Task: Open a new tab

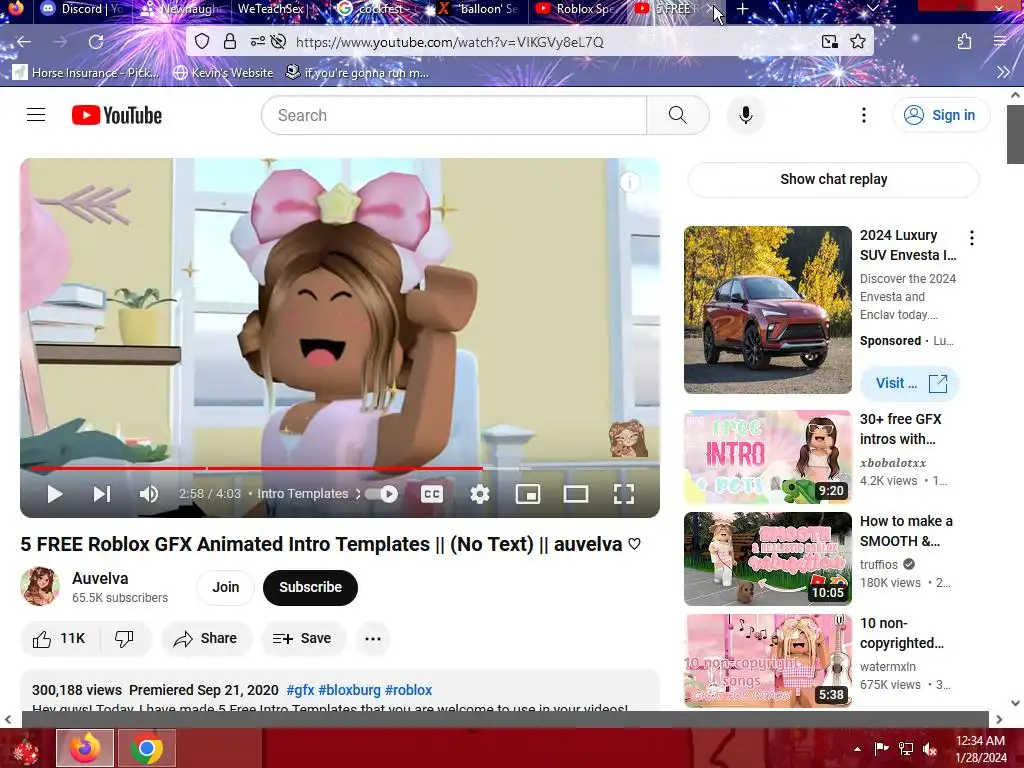Action: coord(743,8)
